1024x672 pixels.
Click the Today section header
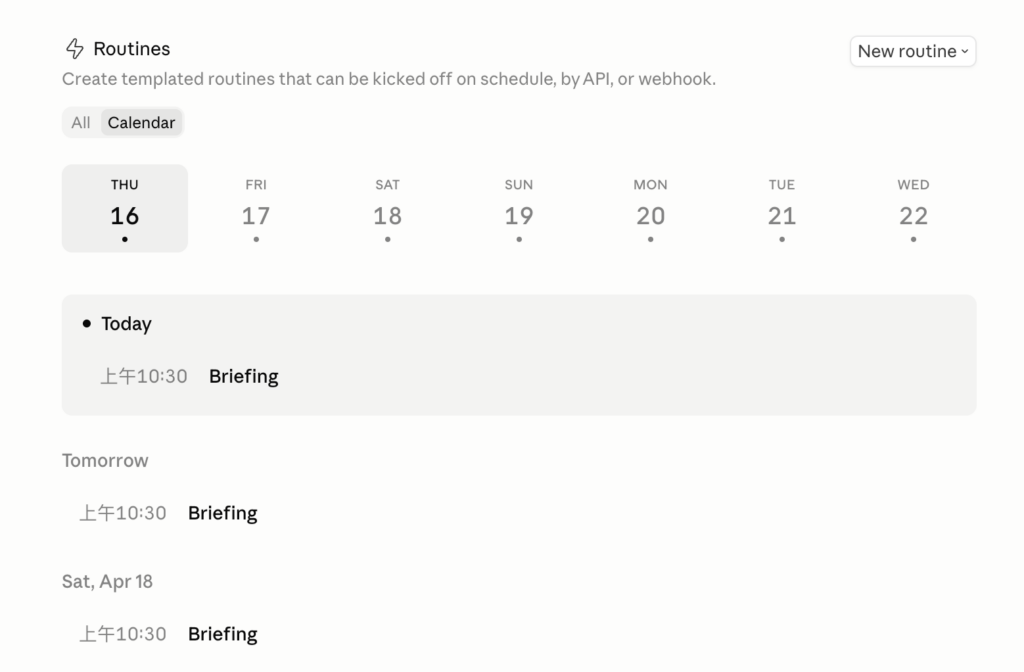coord(126,324)
